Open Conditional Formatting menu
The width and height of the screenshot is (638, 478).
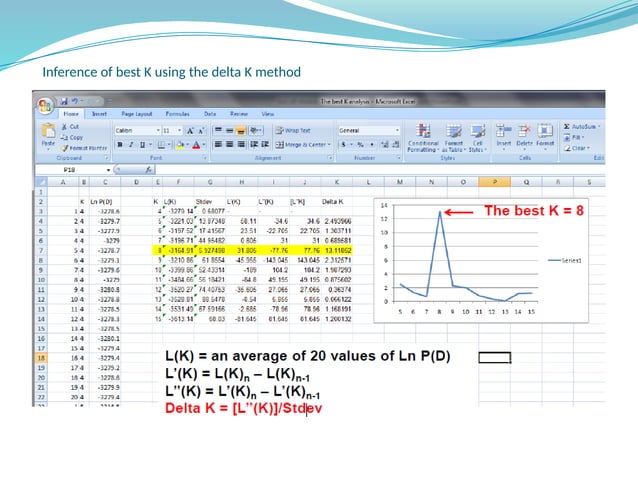[x=424, y=138]
